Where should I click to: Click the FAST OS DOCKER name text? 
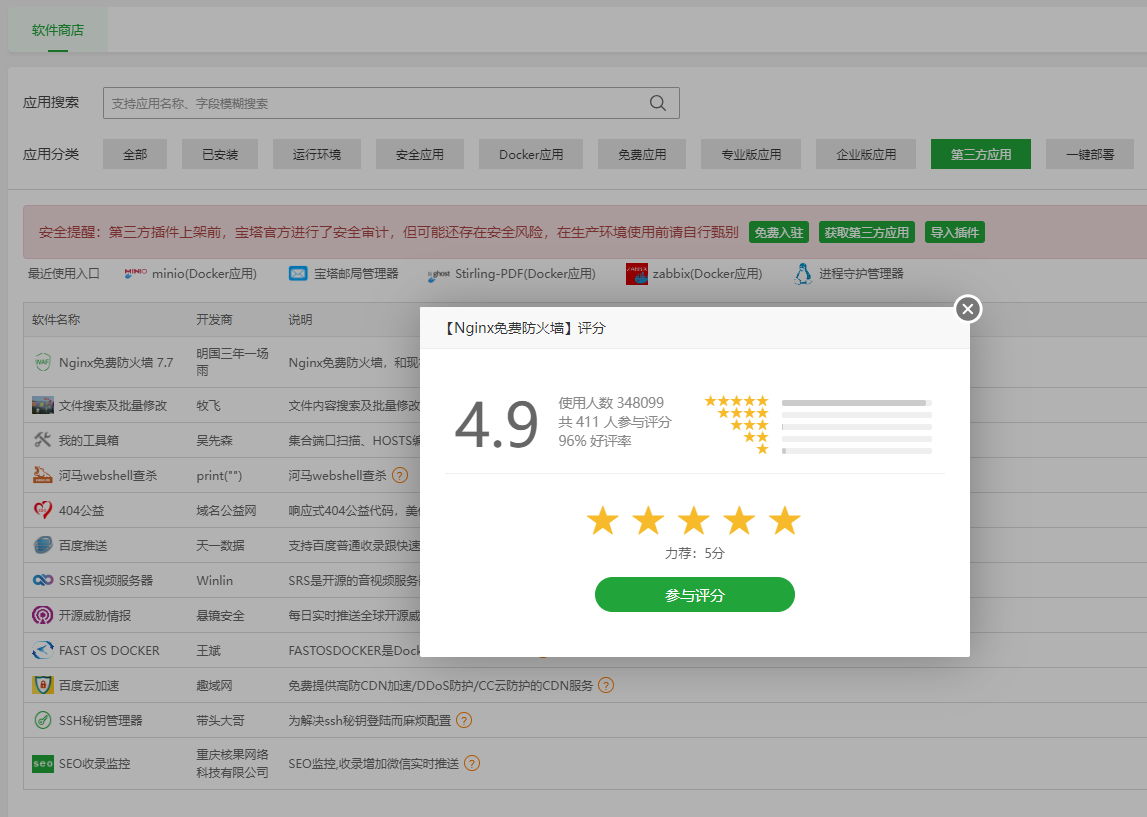[x=109, y=650]
